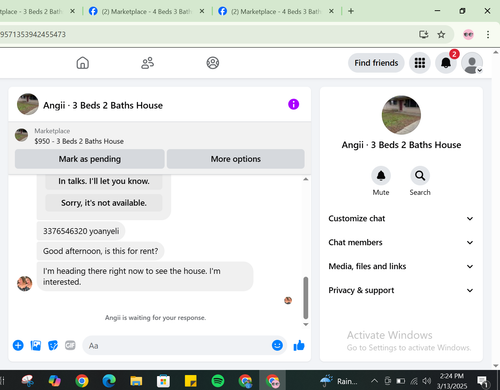Click More options button
The width and height of the screenshot is (500, 390).
[x=236, y=159]
